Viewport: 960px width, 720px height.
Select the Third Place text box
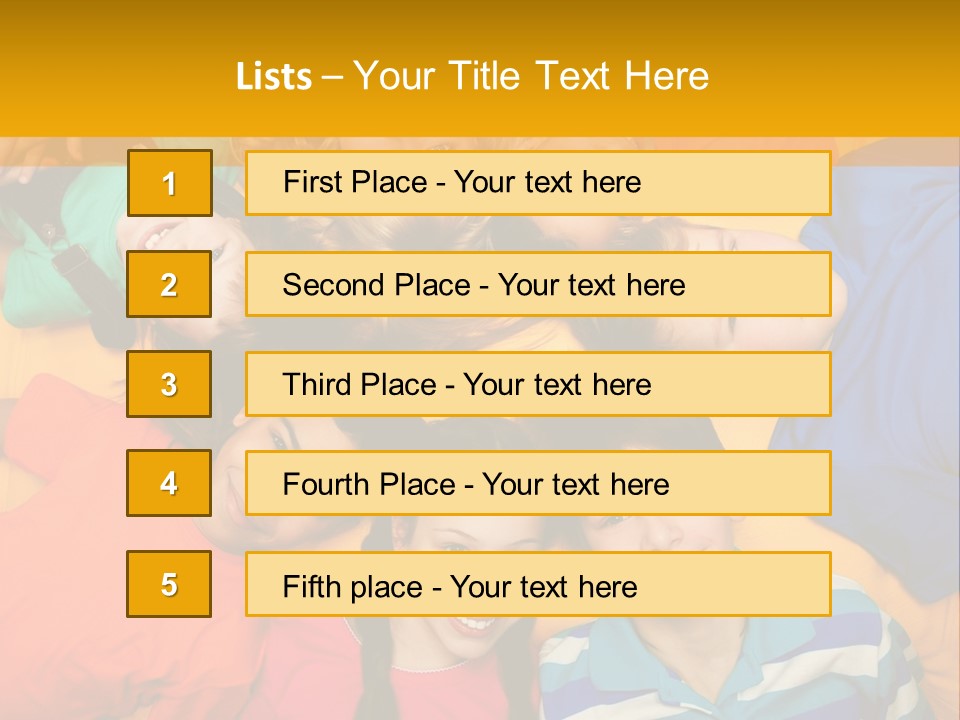tap(538, 384)
